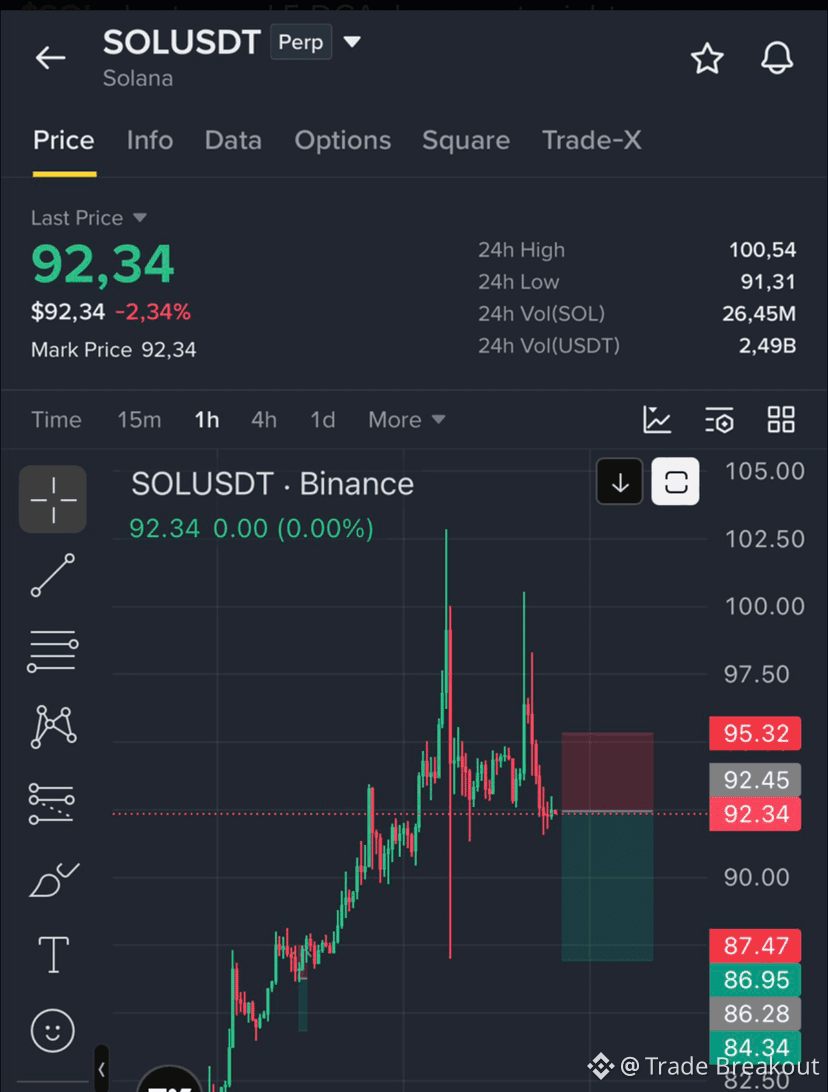Open chart indicators icon
This screenshot has width=828, height=1092.
coord(657,420)
